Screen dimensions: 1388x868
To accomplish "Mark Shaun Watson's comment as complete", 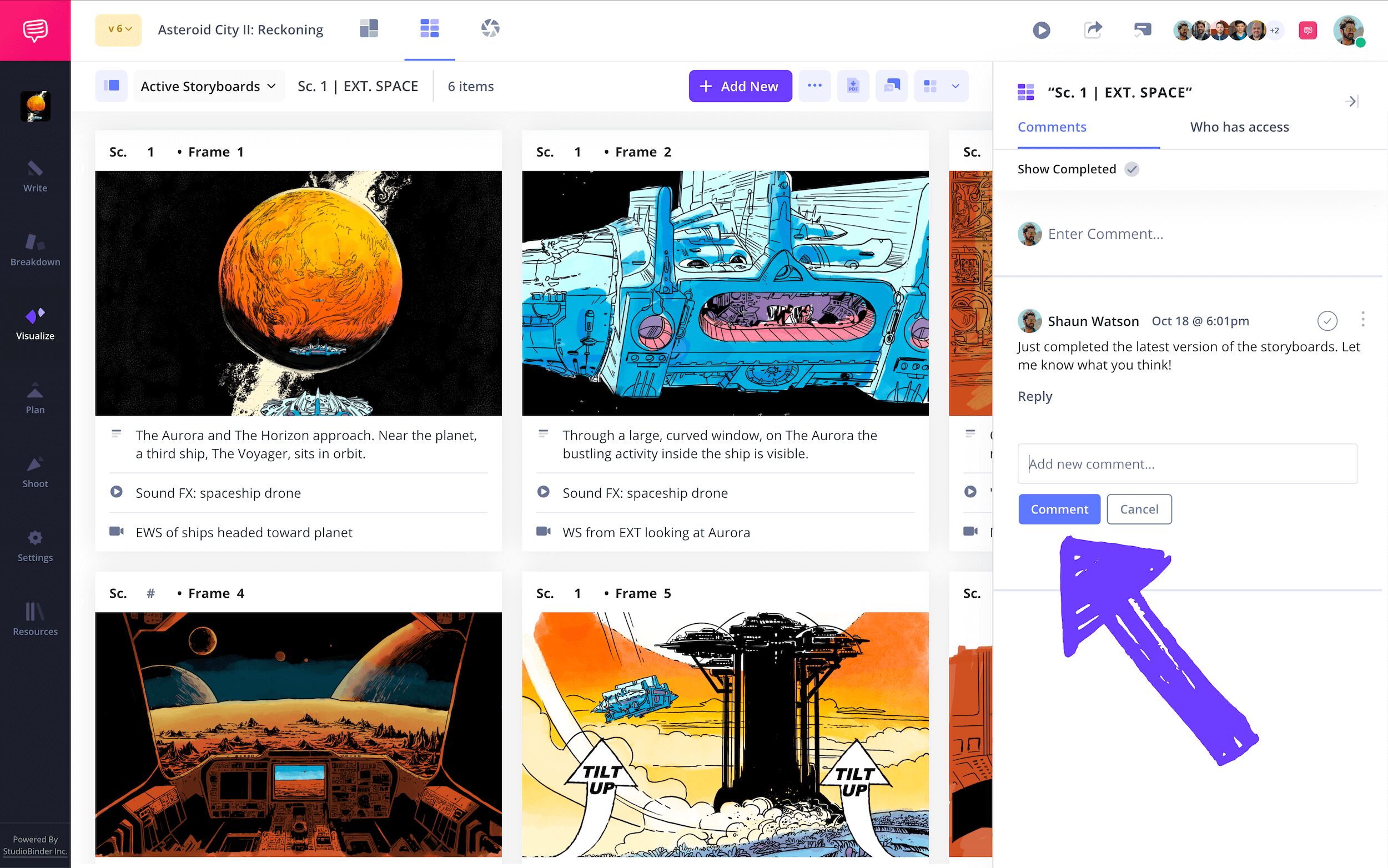I will point(1327,321).
